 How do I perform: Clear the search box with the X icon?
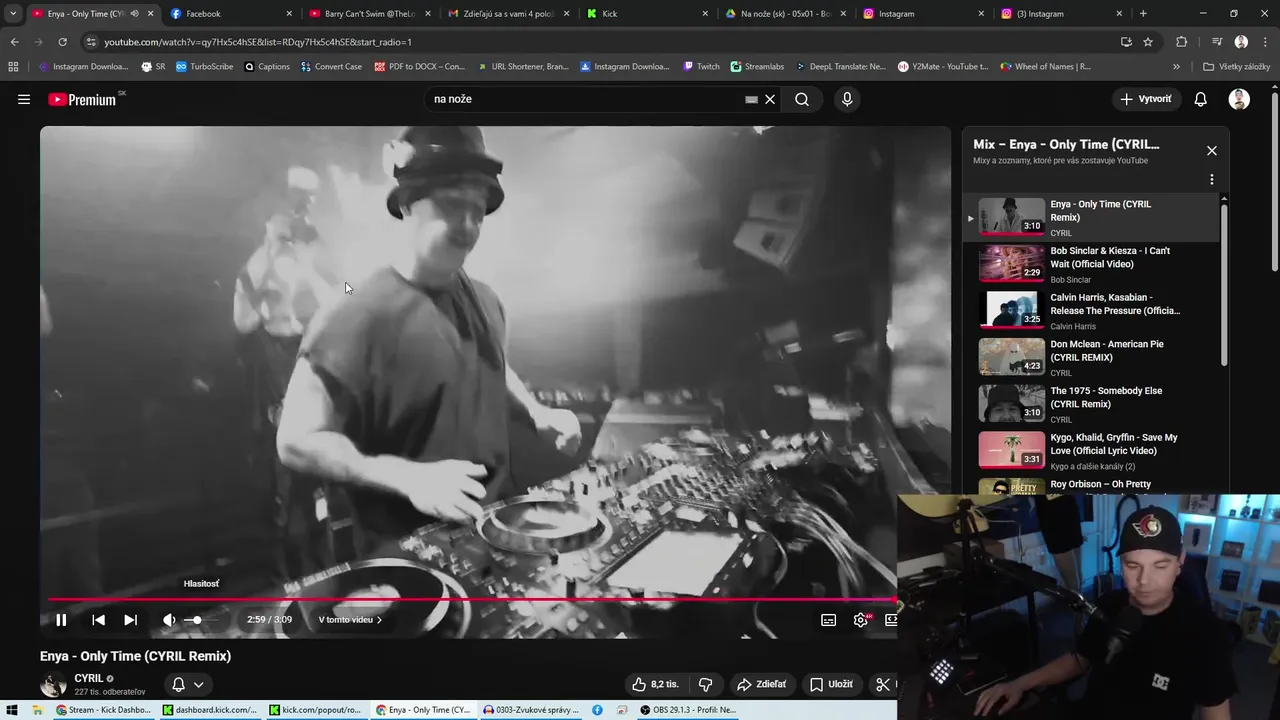coord(770,99)
